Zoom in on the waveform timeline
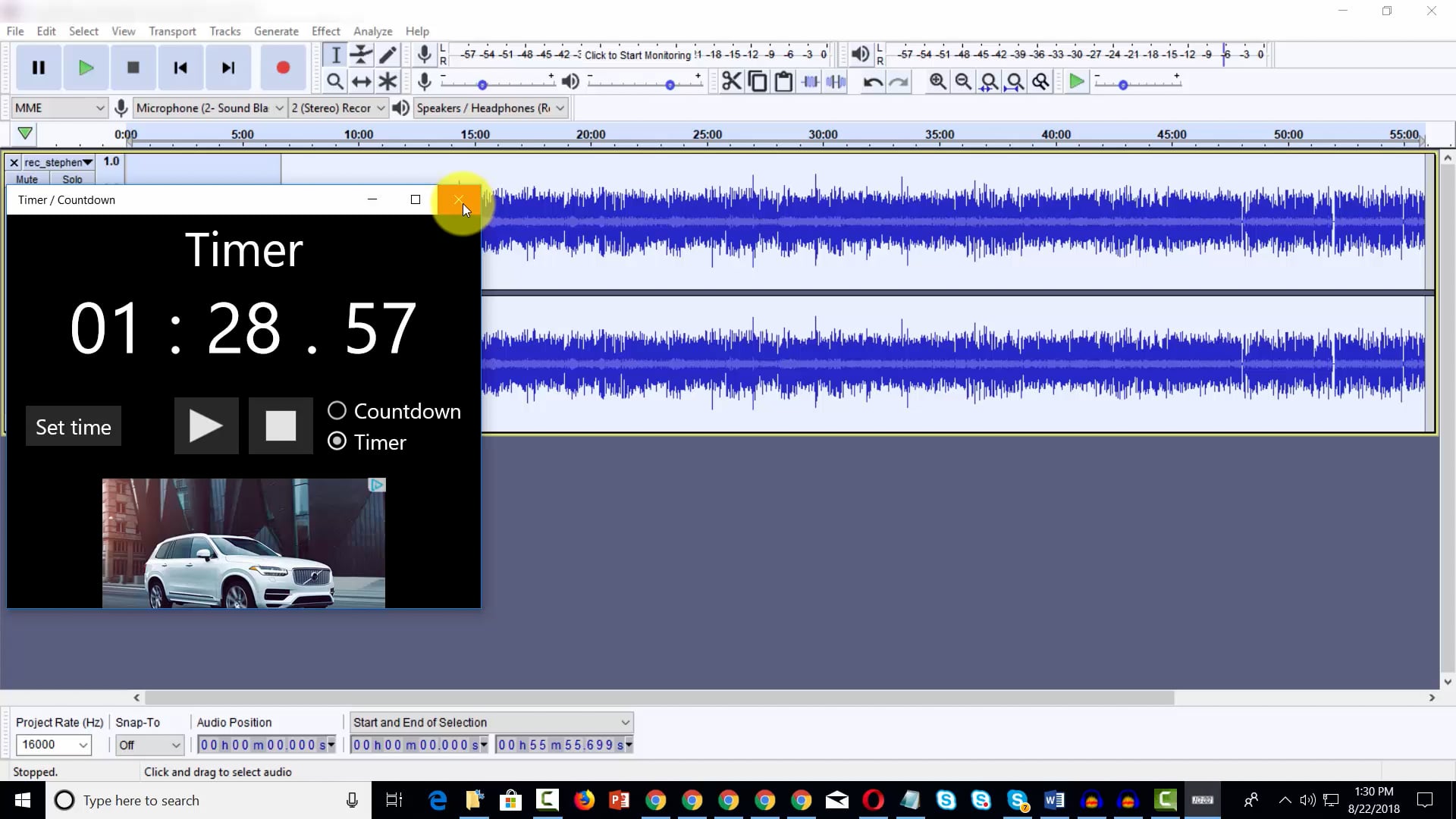The width and height of the screenshot is (1456, 819). click(937, 81)
